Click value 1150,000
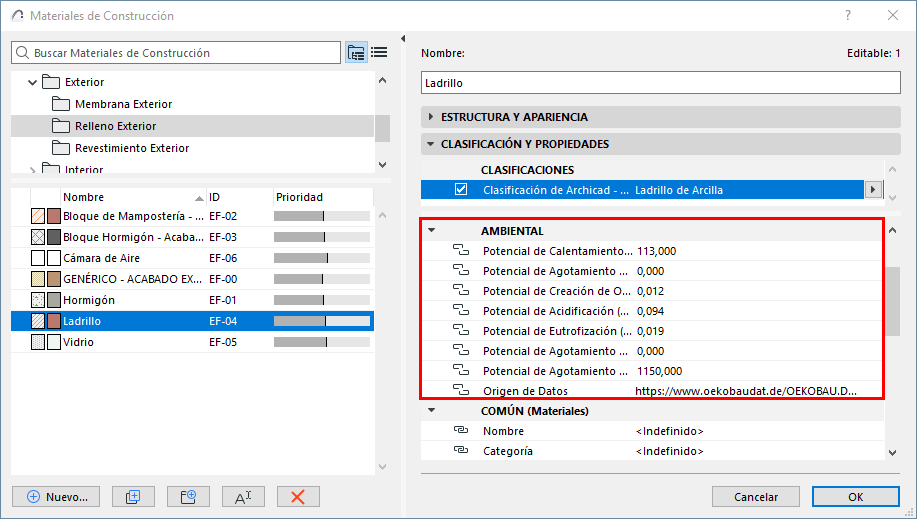The image size is (917, 519). pos(659,371)
